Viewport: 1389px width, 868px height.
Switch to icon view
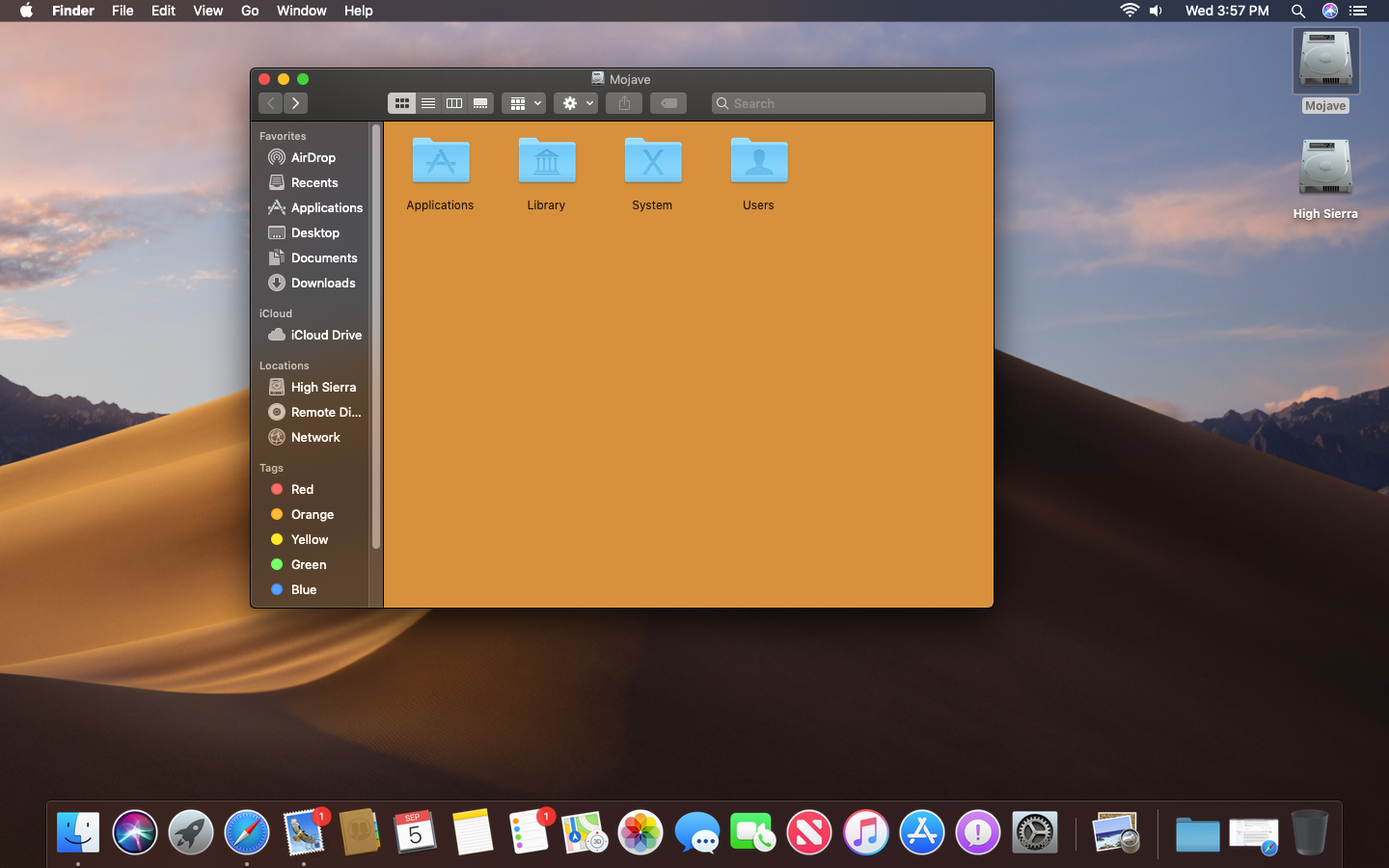(402, 103)
